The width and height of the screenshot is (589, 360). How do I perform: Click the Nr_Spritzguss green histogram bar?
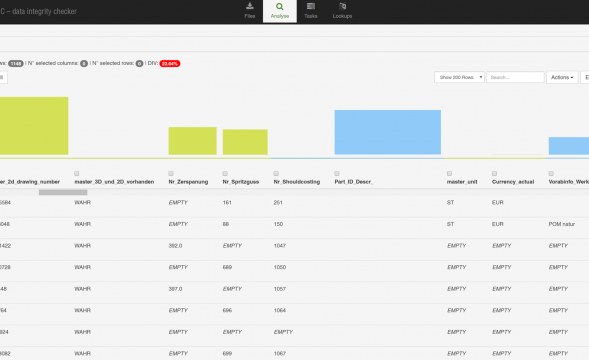(x=245, y=142)
